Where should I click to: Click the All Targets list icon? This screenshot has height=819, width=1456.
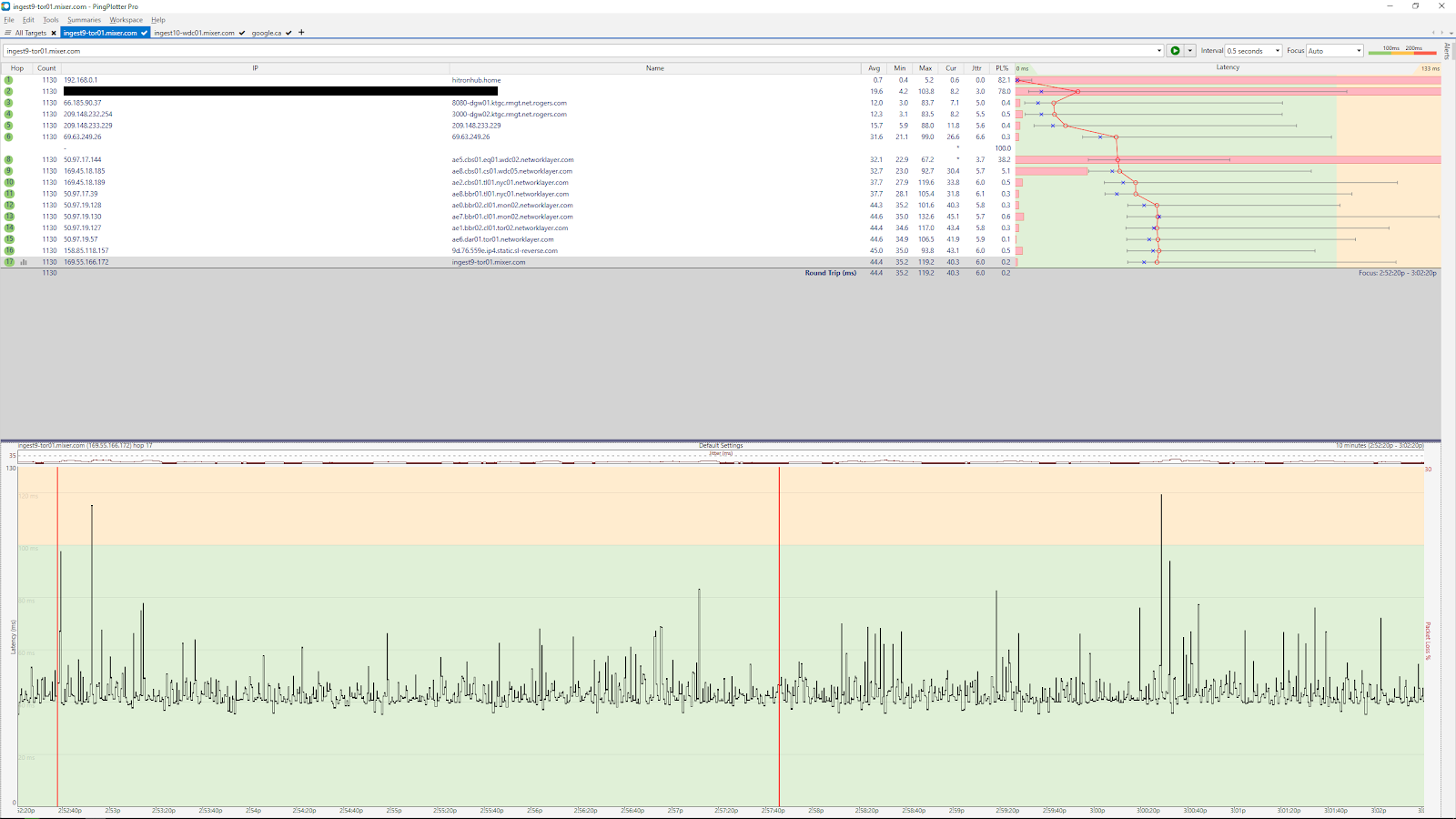point(8,33)
